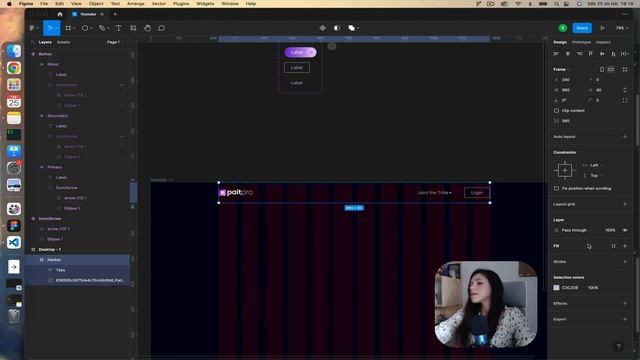Click the resize to fit icon
Image resolution: width=640 pixels, height=360 pixels.
click(625, 69)
